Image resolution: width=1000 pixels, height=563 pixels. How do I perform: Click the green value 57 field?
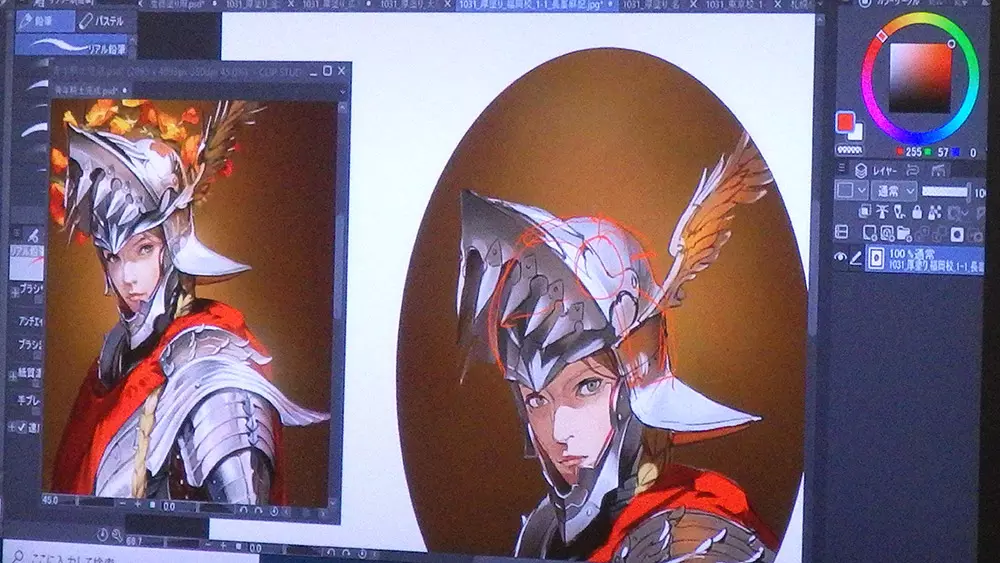tap(943, 152)
